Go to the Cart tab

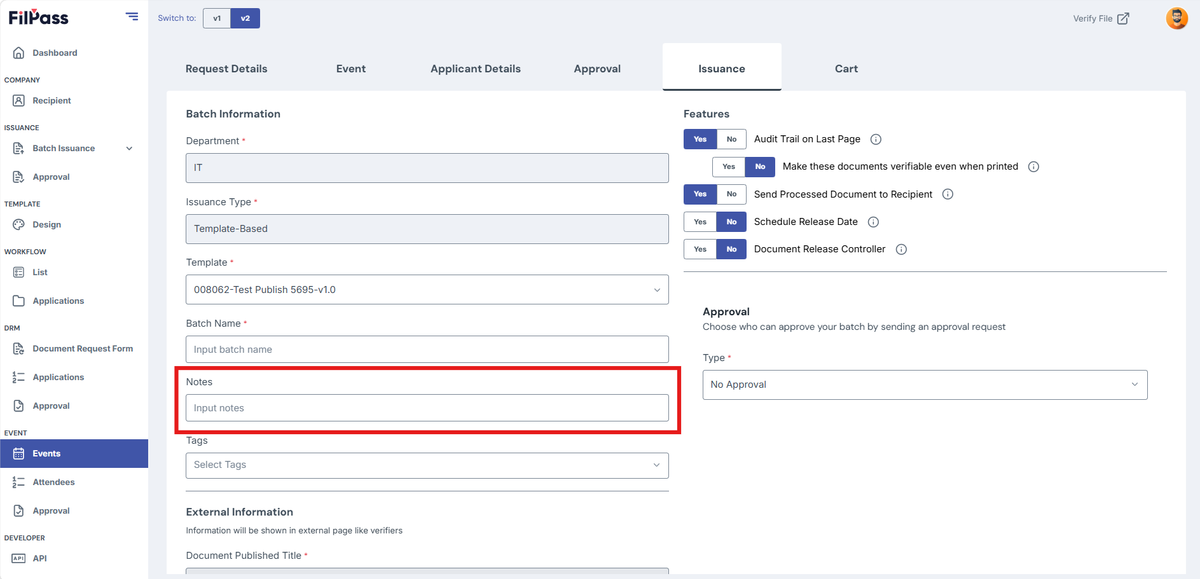click(846, 69)
